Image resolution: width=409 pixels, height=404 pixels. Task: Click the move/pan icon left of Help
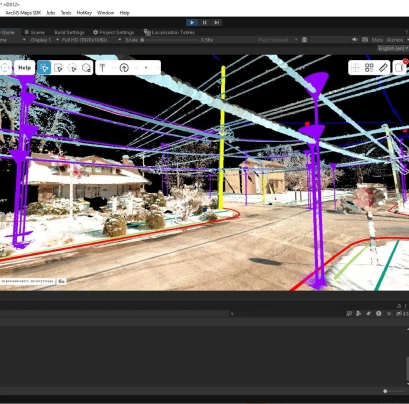[x=5, y=68]
